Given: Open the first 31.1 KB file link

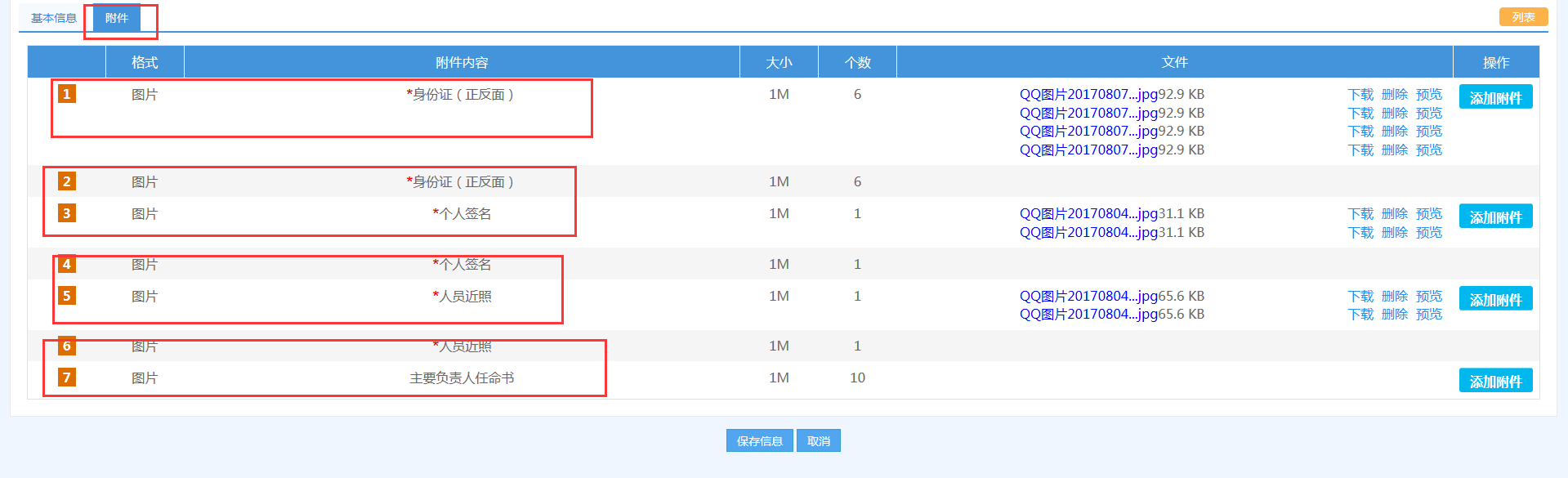Looking at the screenshot, I should [x=1088, y=214].
